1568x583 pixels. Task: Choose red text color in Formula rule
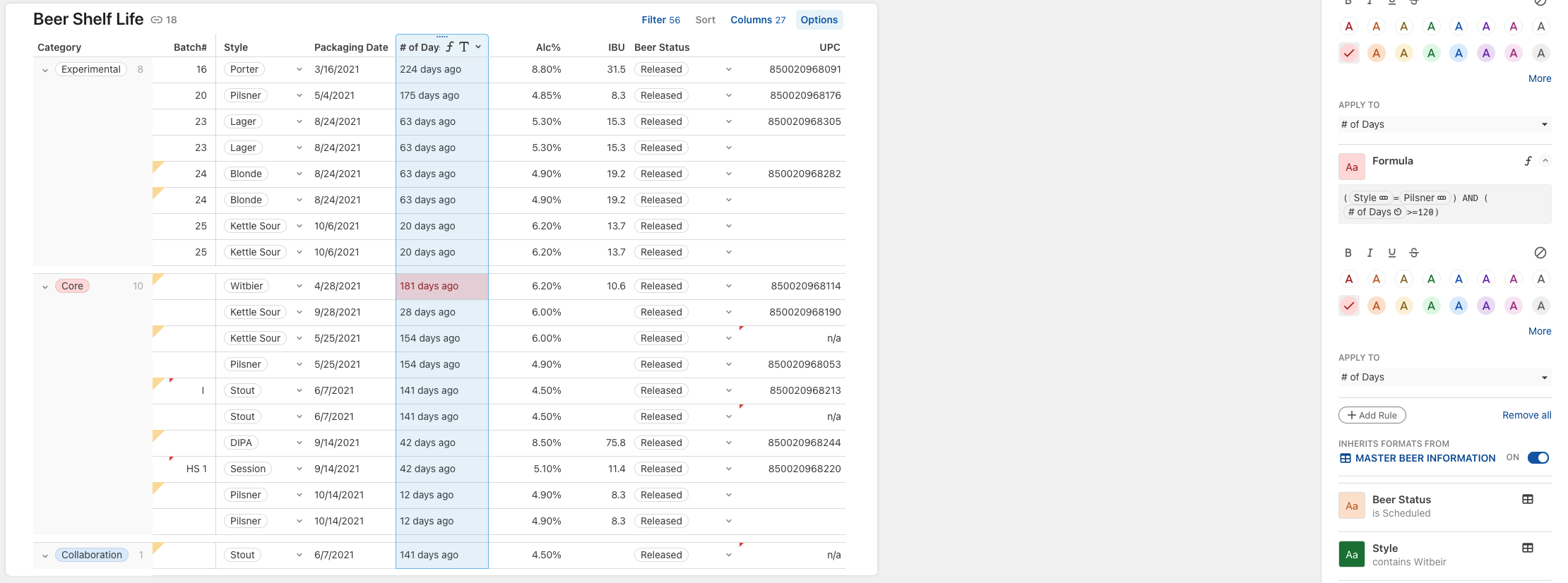[1349, 279]
